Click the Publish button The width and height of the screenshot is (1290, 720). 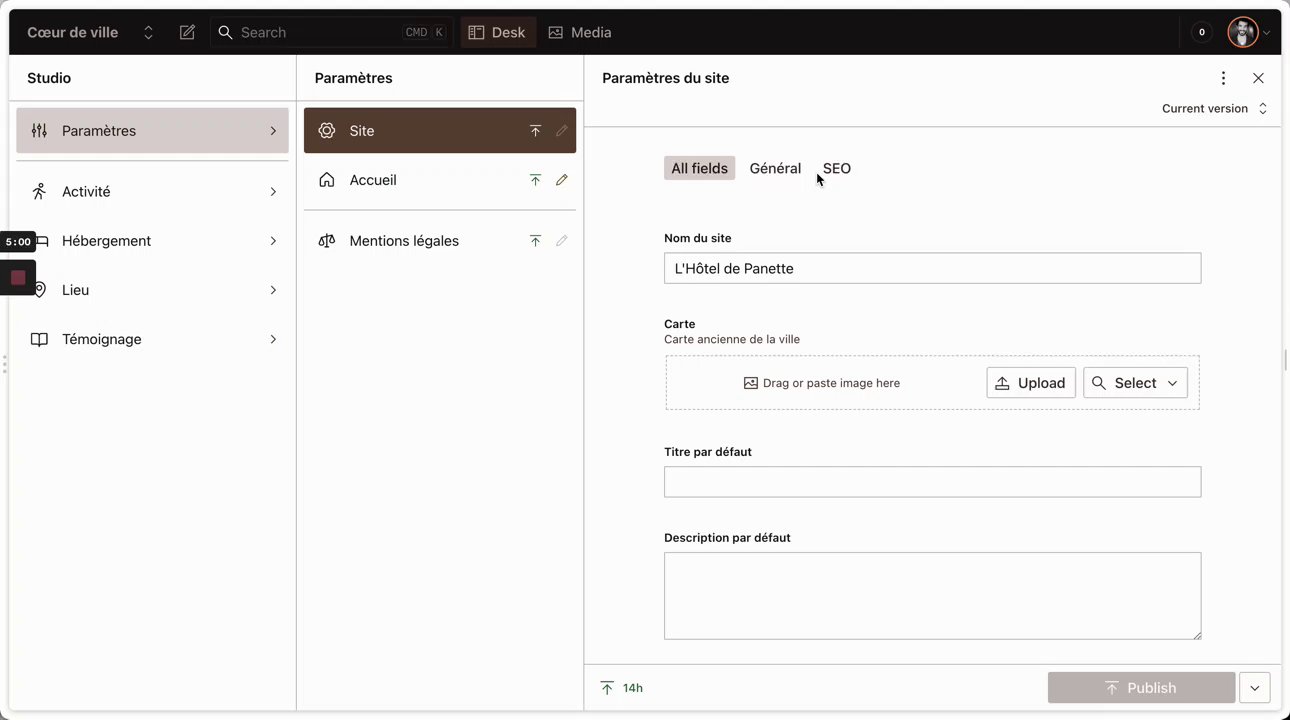click(1141, 688)
